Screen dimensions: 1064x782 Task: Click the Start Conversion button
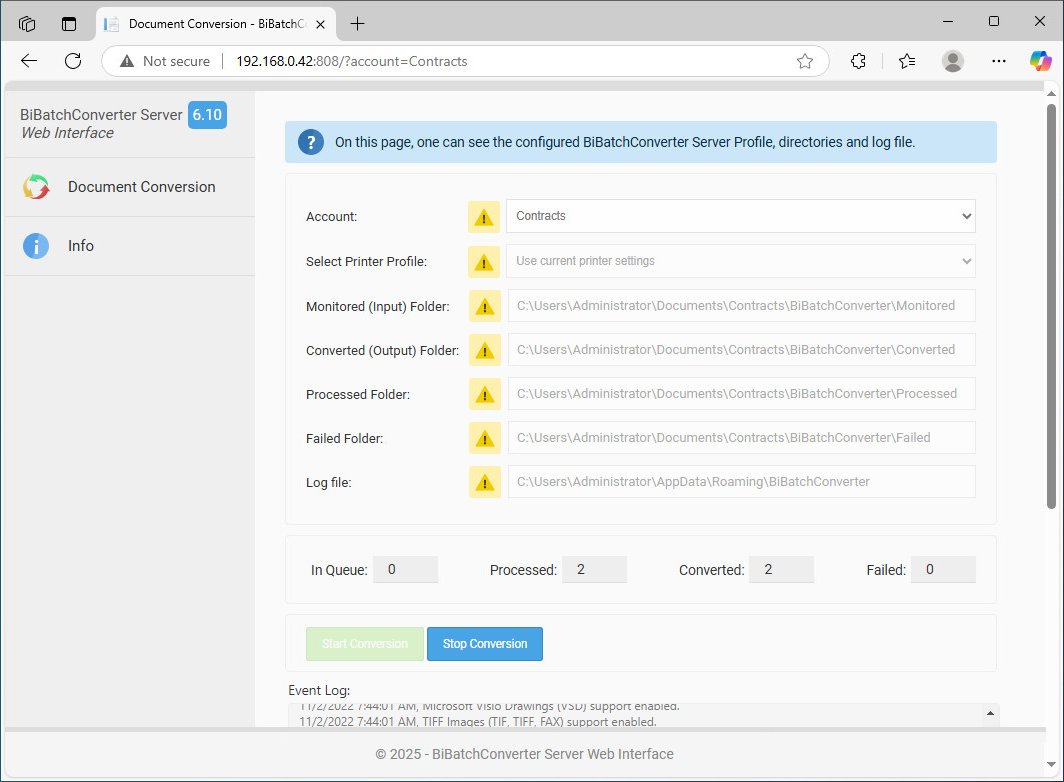[x=365, y=644]
